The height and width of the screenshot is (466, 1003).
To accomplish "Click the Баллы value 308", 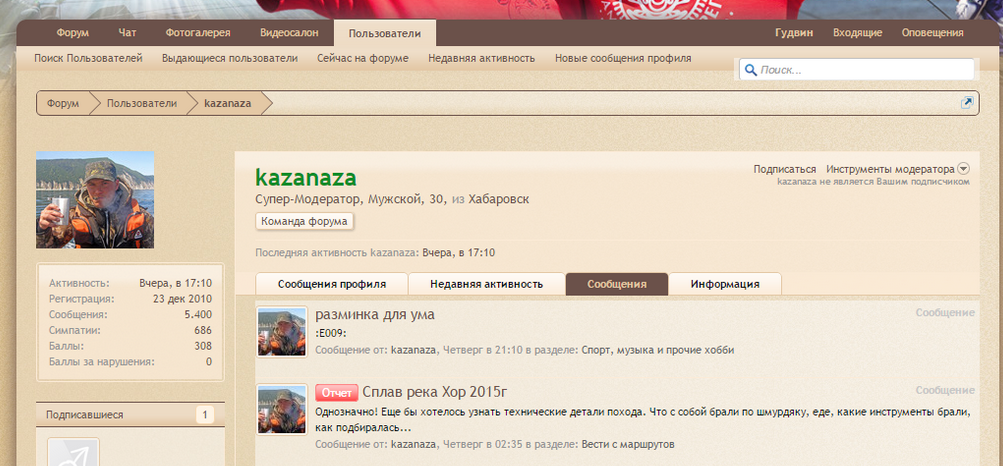I will [203, 346].
